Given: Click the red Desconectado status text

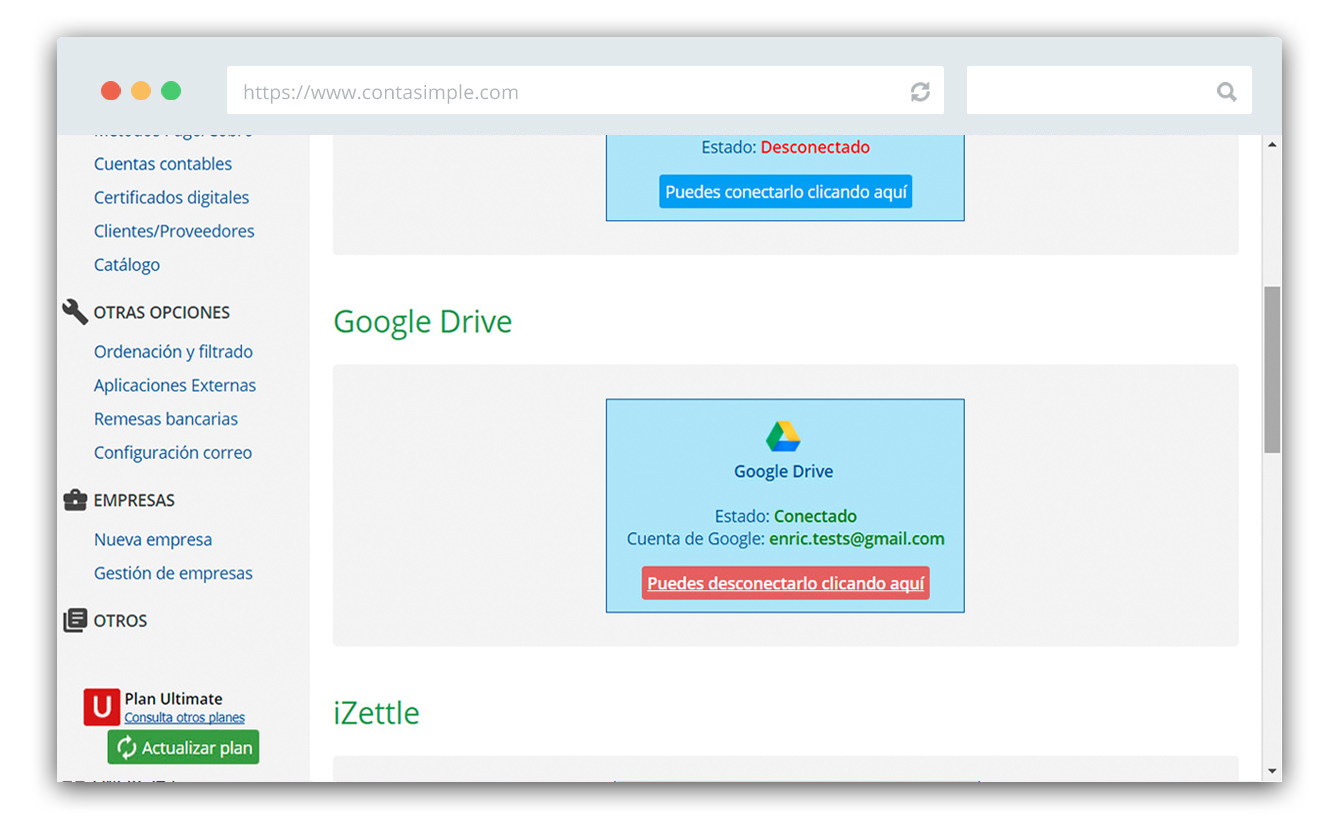Looking at the screenshot, I should click(x=815, y=147).
